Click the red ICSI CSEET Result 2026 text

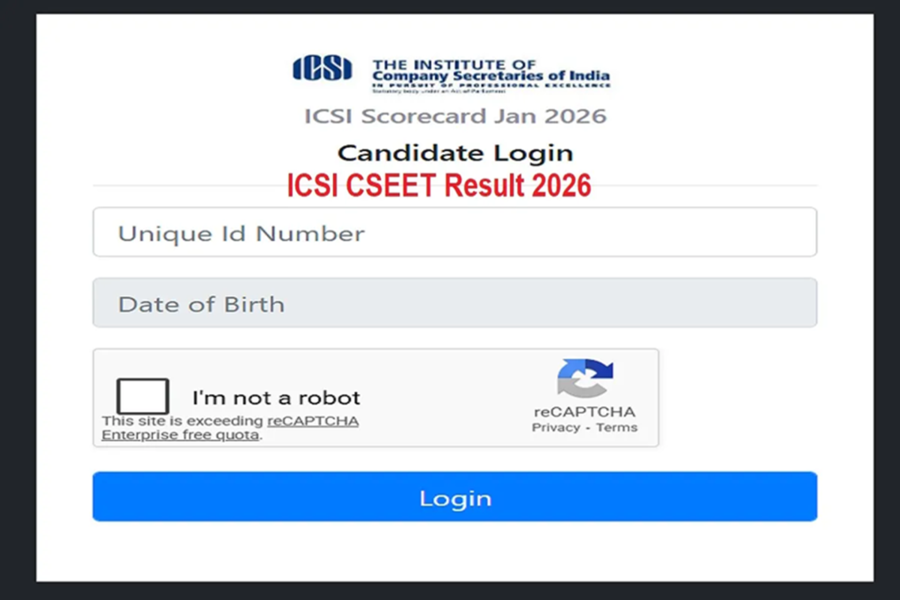coord(439,185)
